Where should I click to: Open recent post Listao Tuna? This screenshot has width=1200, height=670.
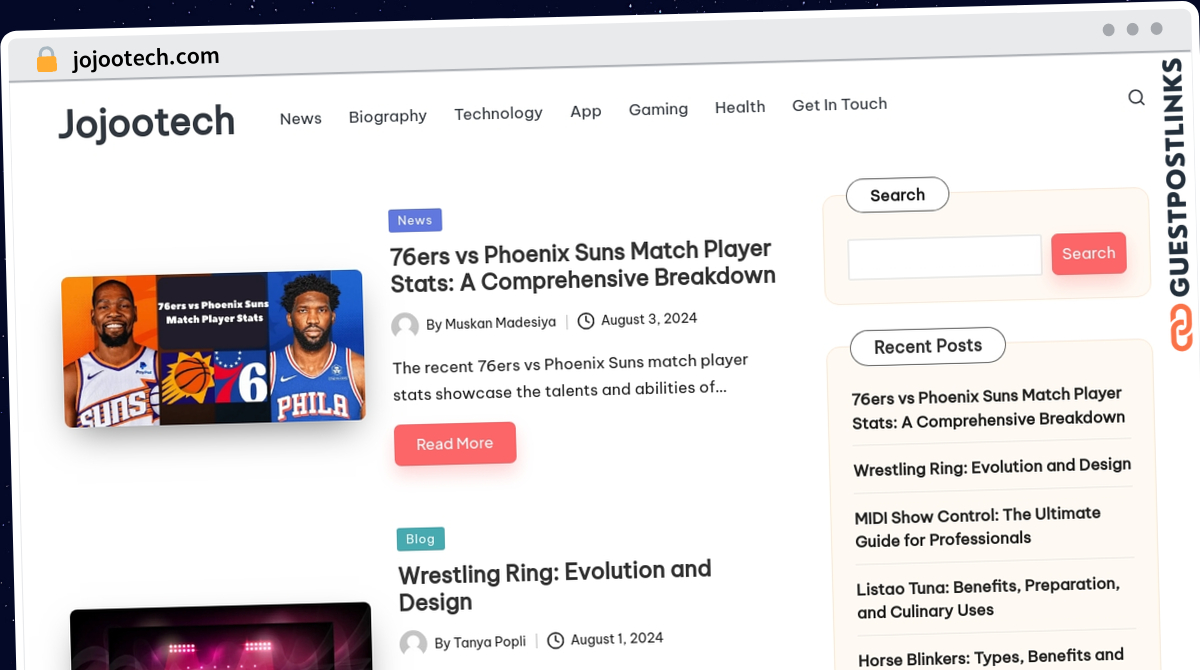(988, 597)
